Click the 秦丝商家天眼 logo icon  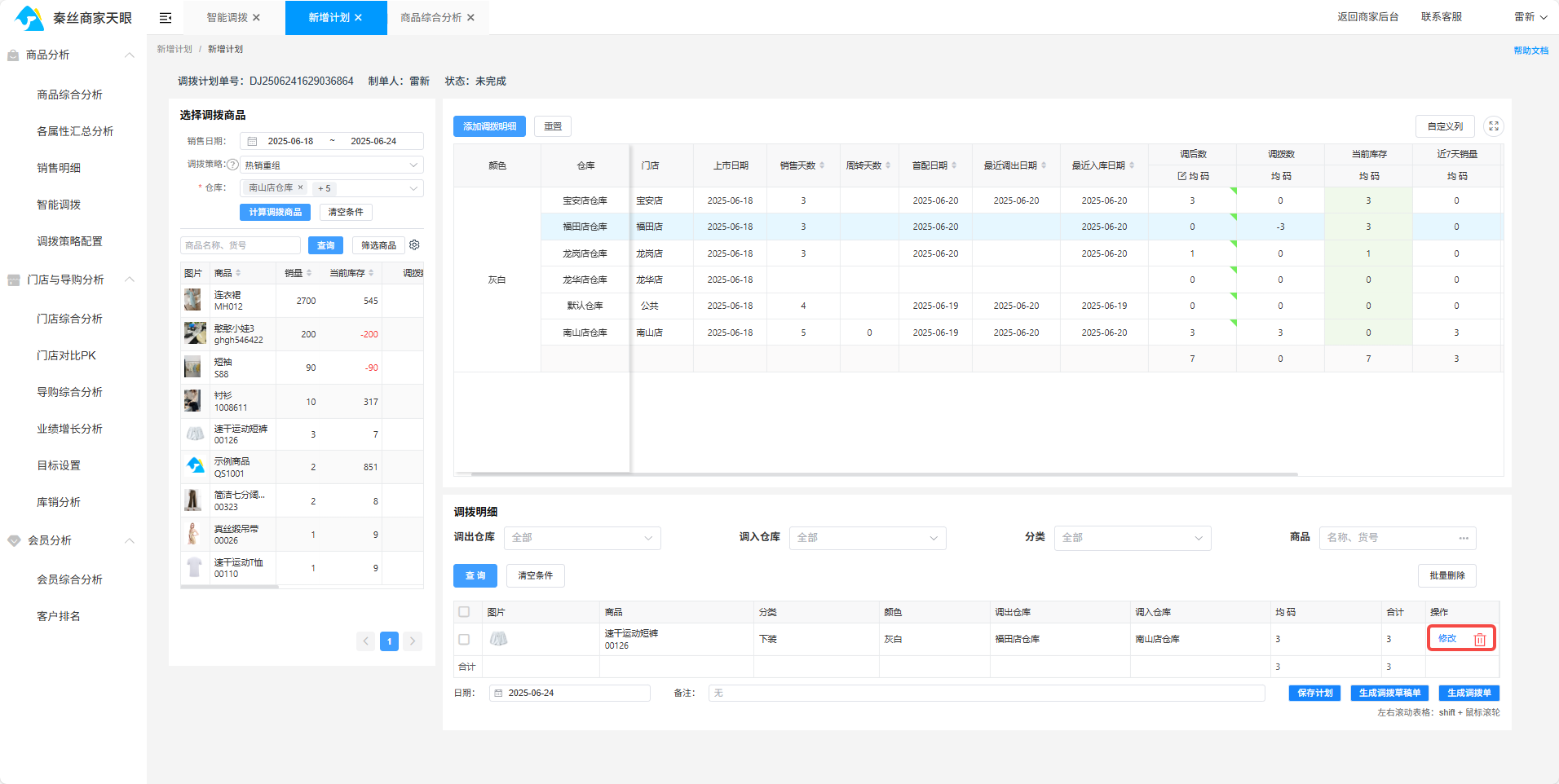(x=29, y=18)
